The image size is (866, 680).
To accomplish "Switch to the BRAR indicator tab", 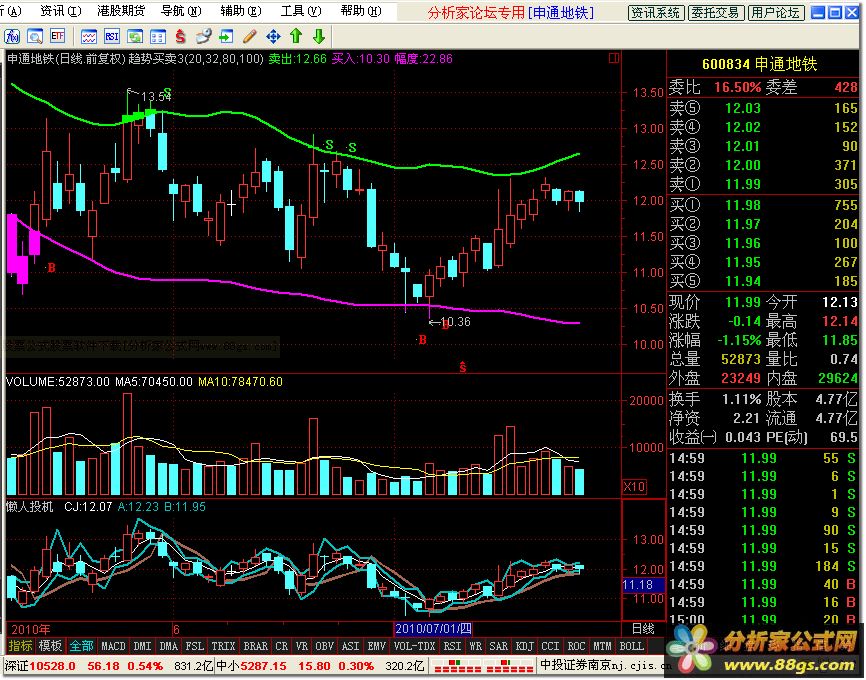I will click(x=256, y=646).
